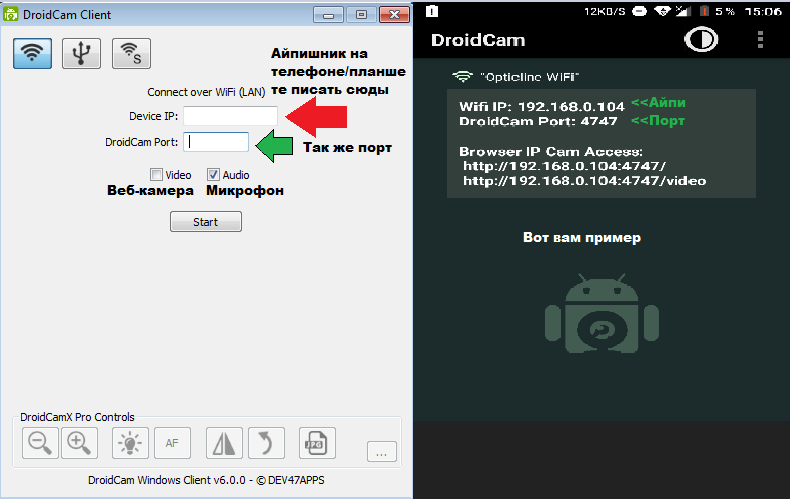Click the AF autofocus button
The height and width of the screenshot is (499, 790).
(x=172, y=443)
